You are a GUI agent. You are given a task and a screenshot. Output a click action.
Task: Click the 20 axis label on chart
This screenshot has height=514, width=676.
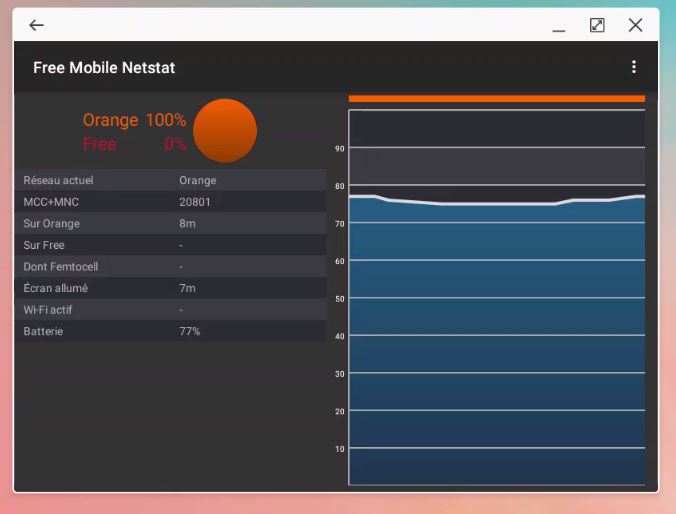tap(340, 411)
